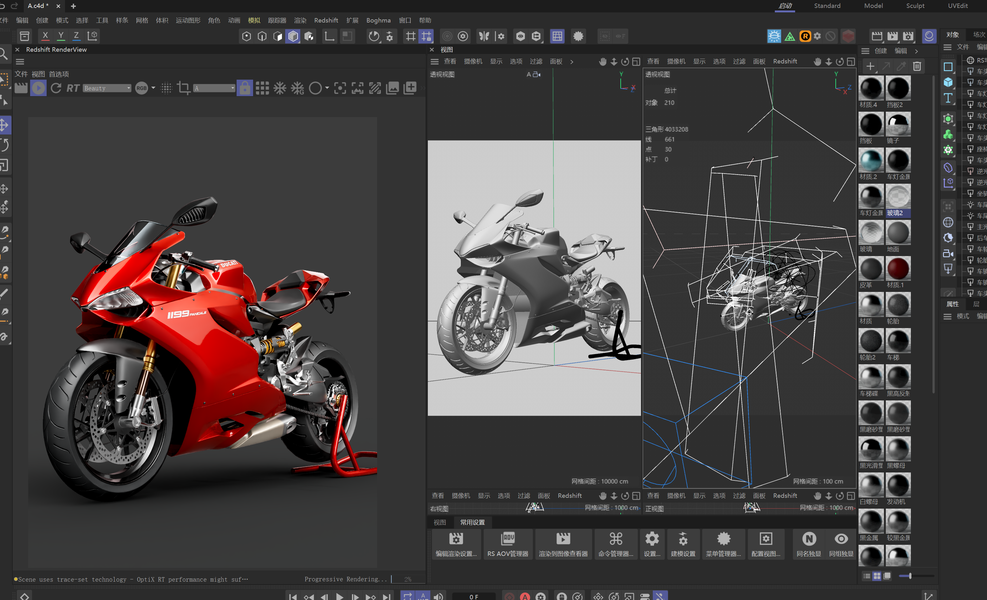Click the RS AOV管理器 button
This screenshot has width=987, height=600.
(x=508, y=543)
